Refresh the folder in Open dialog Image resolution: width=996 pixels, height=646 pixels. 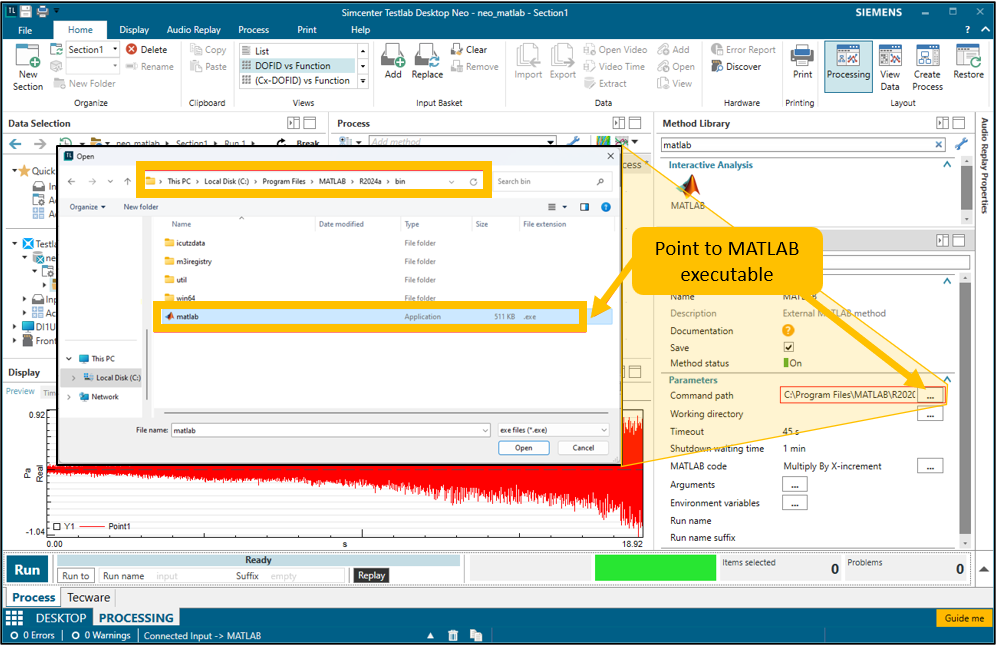[473, 182]
